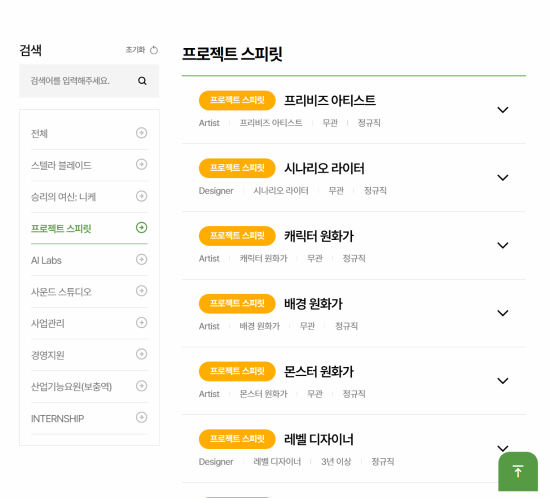The height and width of the screenshot is (498, 550).
Task: Expand the 시나리오 라이터 job chevron
Action: click(x=503, y=177)
